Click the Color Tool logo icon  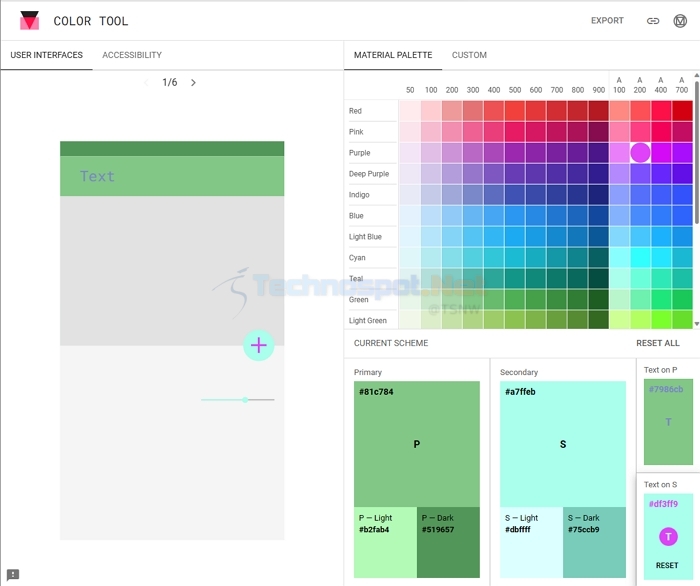(x=29, y=21)
